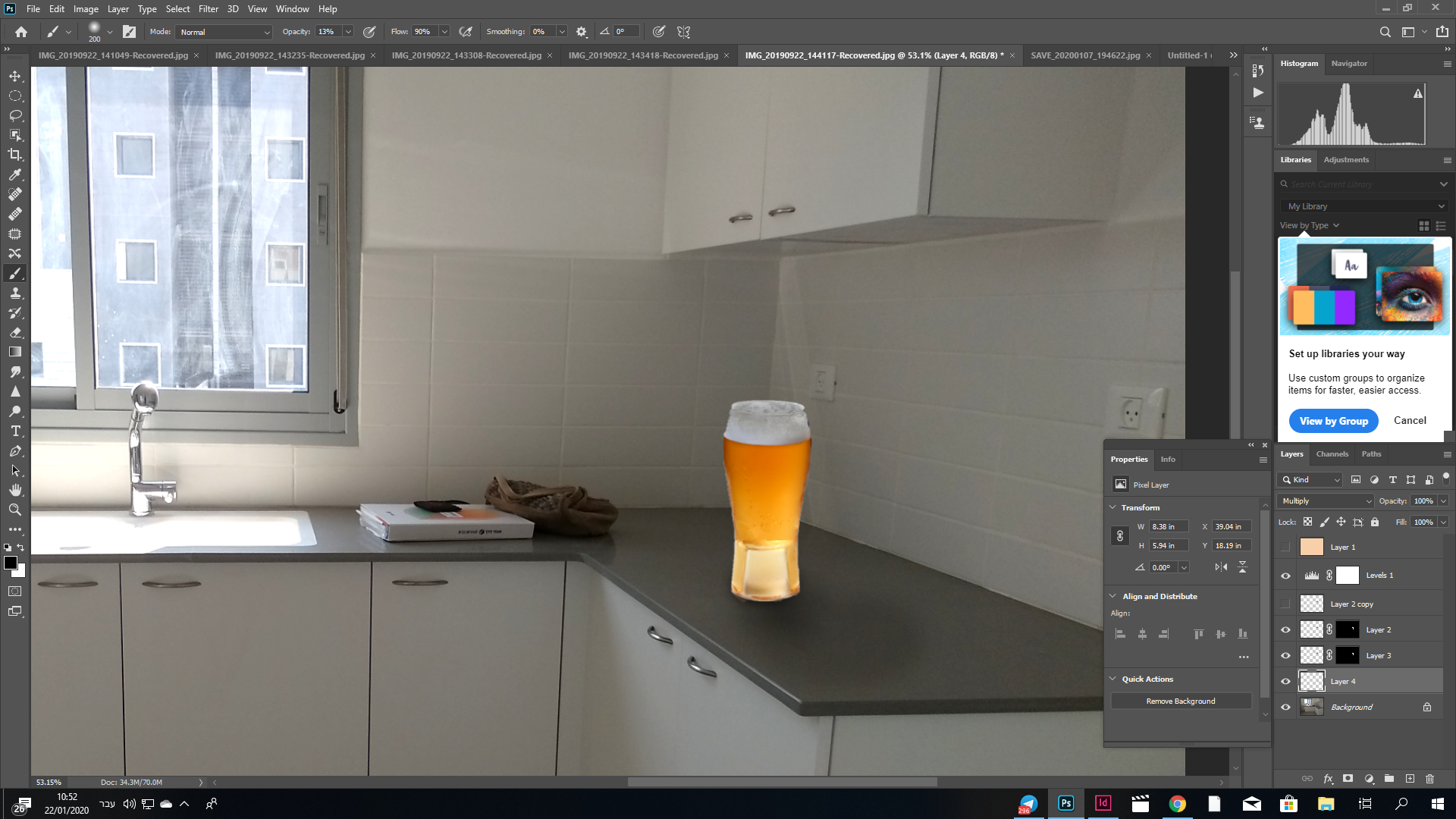Open the Multiply blend mode dropdown
This screenshot has width=1456, height=819.
coord(1326,501)
